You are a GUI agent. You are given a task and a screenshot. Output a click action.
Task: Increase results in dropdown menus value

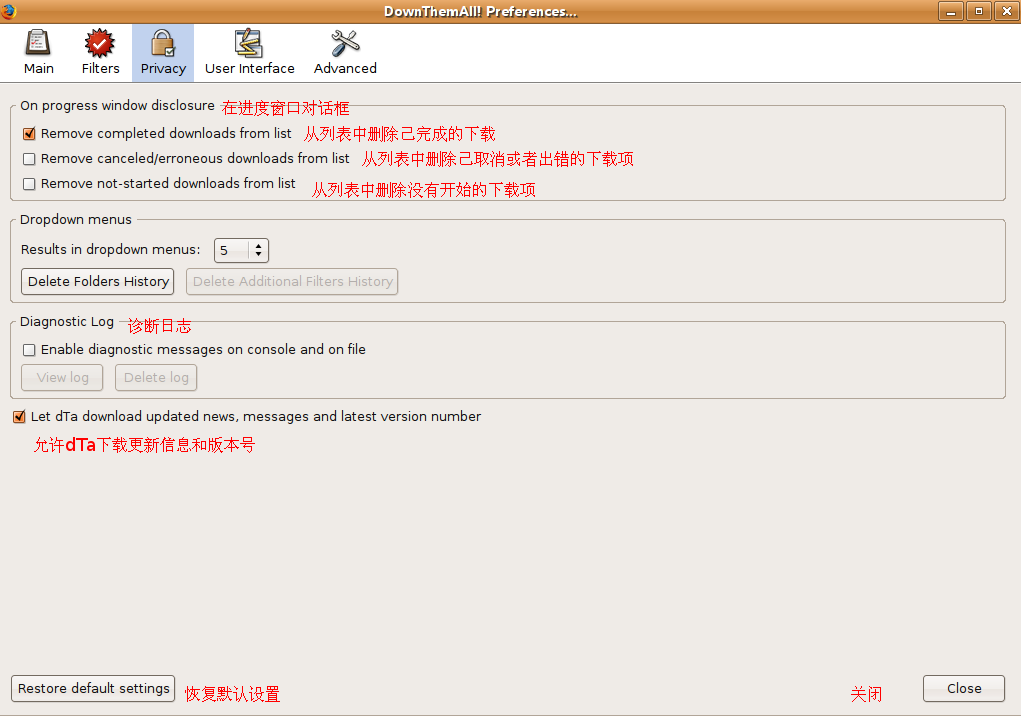coord(259,245)
